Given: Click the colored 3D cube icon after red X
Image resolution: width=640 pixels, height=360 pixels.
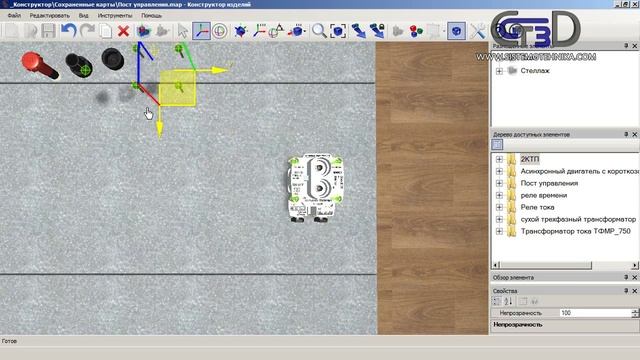Looking at the screenshot, I should point(143,31).
